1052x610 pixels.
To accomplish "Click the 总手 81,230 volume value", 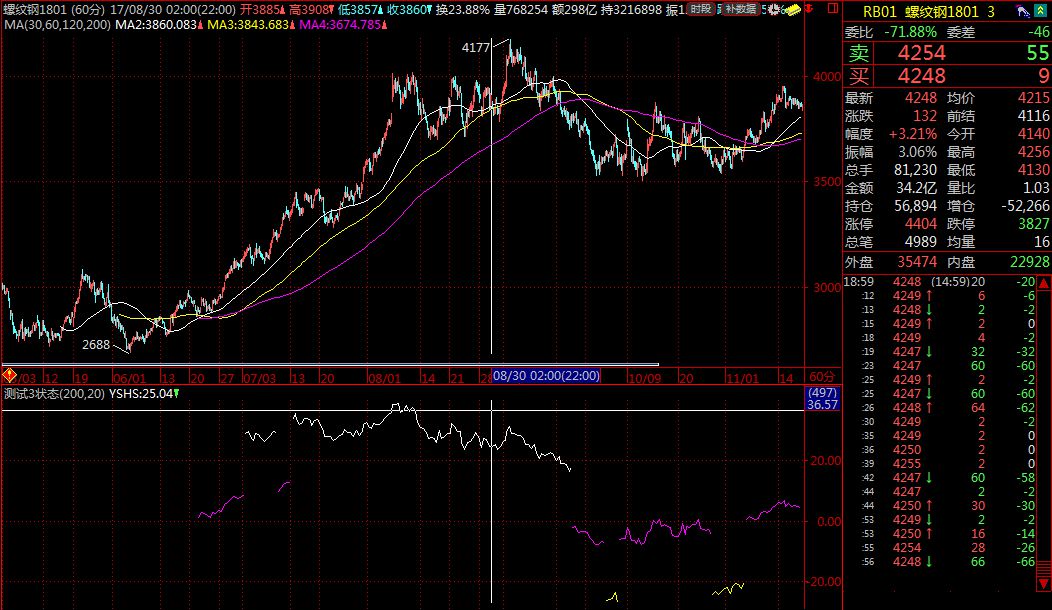I will point(915,170).
